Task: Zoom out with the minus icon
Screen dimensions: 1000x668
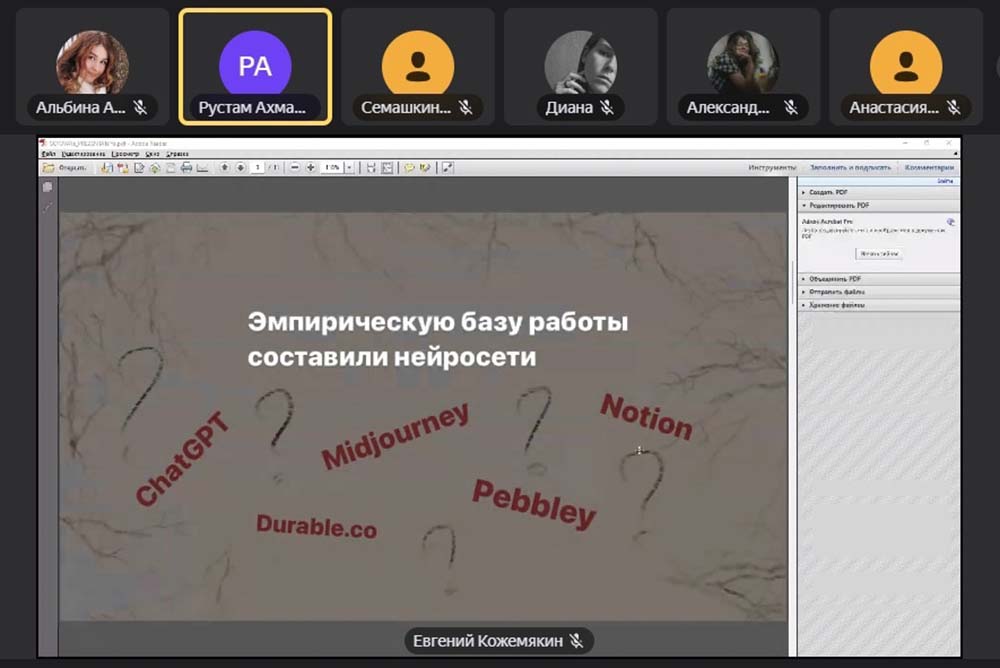Action: [296, 168]
